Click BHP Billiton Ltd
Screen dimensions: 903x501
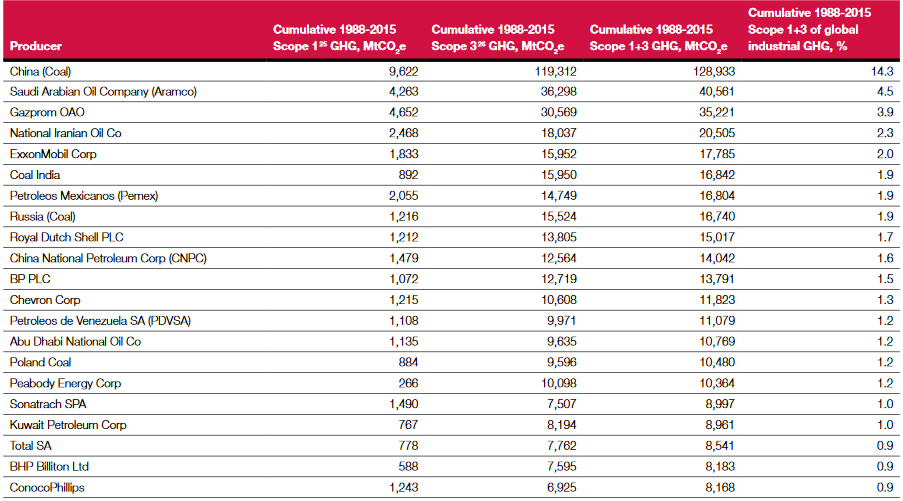coord(49,466)
